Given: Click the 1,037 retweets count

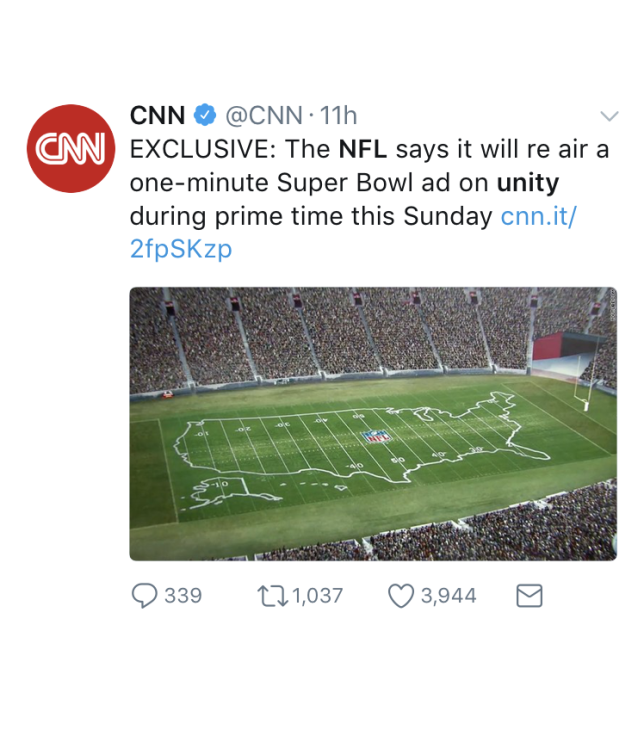Looking at the screenshot, I should click(318, 596).
